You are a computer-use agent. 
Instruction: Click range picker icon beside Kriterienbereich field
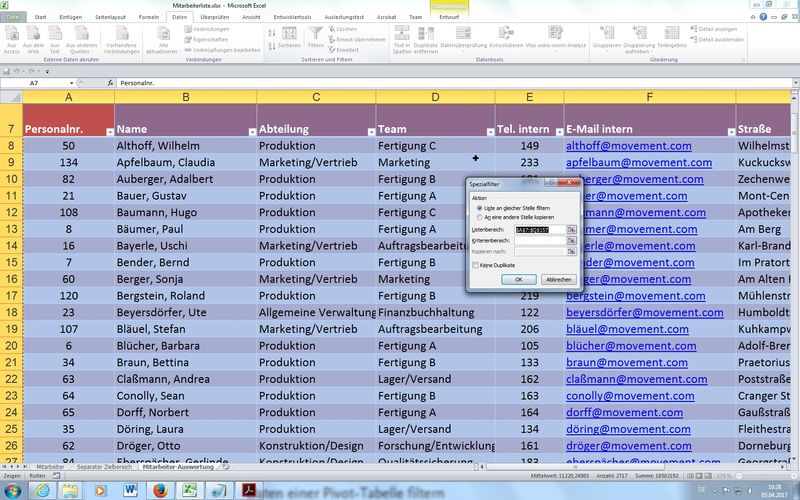click(572, 241)
